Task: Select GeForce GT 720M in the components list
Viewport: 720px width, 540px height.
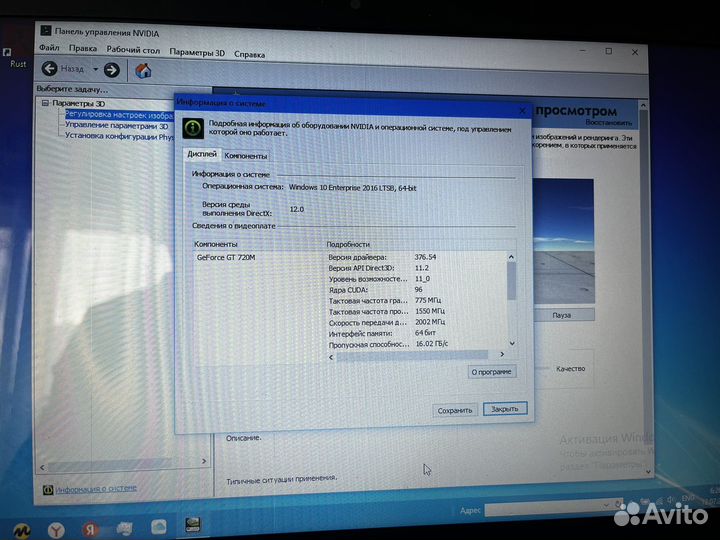Action: [x=226, y=257]
